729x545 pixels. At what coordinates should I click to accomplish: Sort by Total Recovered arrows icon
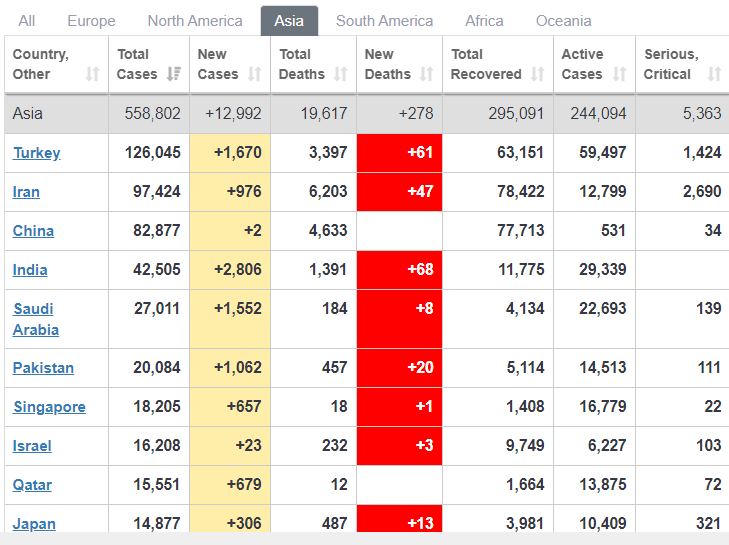click(x=538, y=74)
